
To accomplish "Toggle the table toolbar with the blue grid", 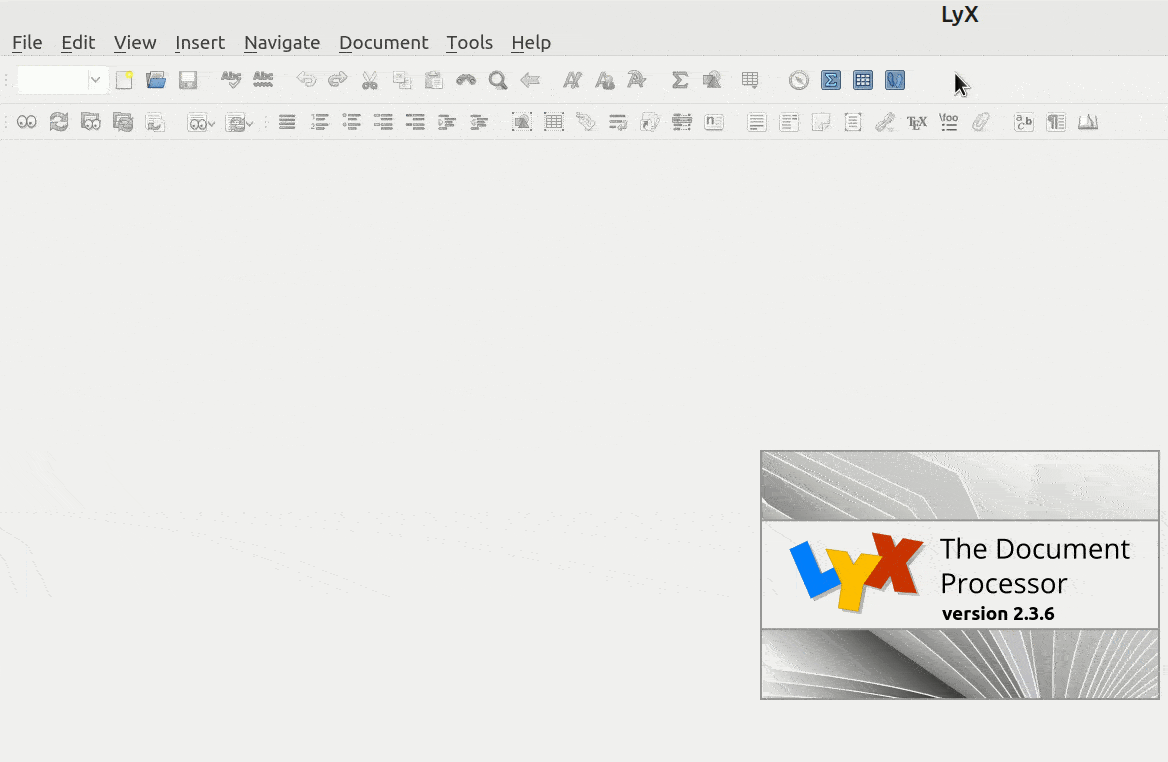I will click(x=863, y=80).
